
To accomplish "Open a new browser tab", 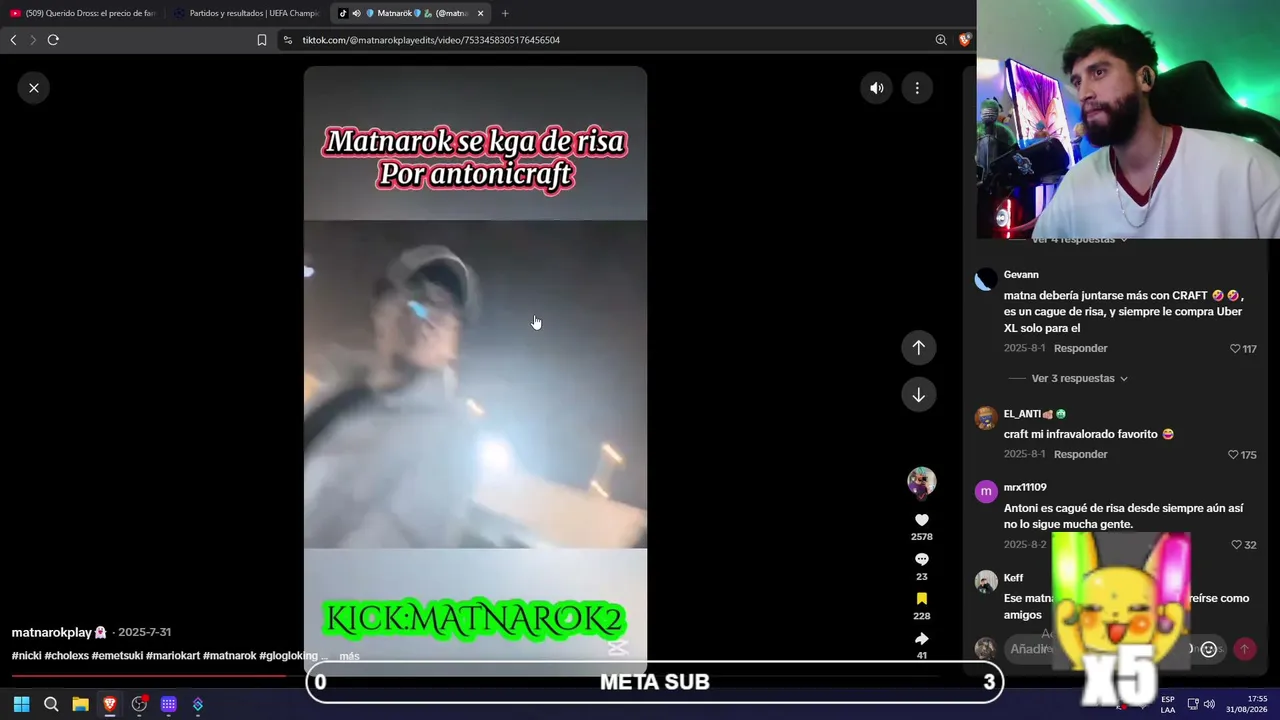I will 505,13.
